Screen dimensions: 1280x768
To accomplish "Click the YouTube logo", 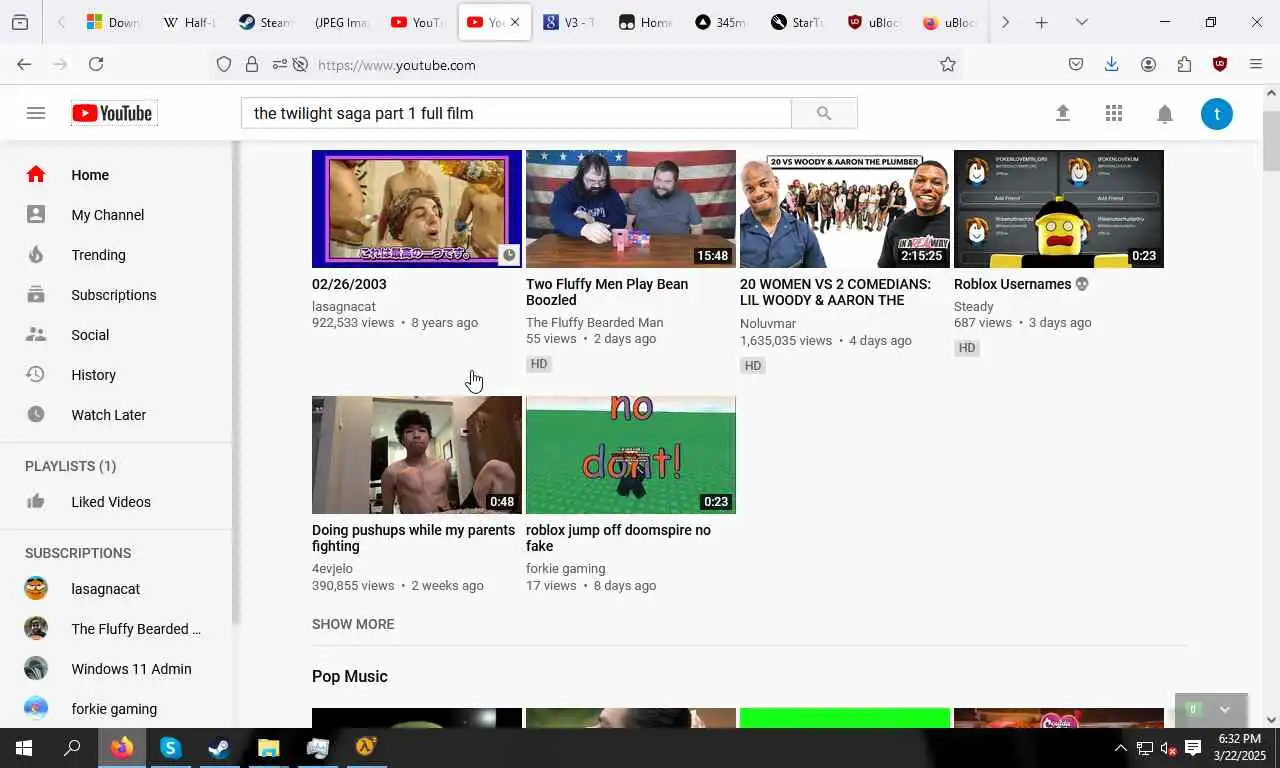I will pyautogui.click(x=113, y=113).
